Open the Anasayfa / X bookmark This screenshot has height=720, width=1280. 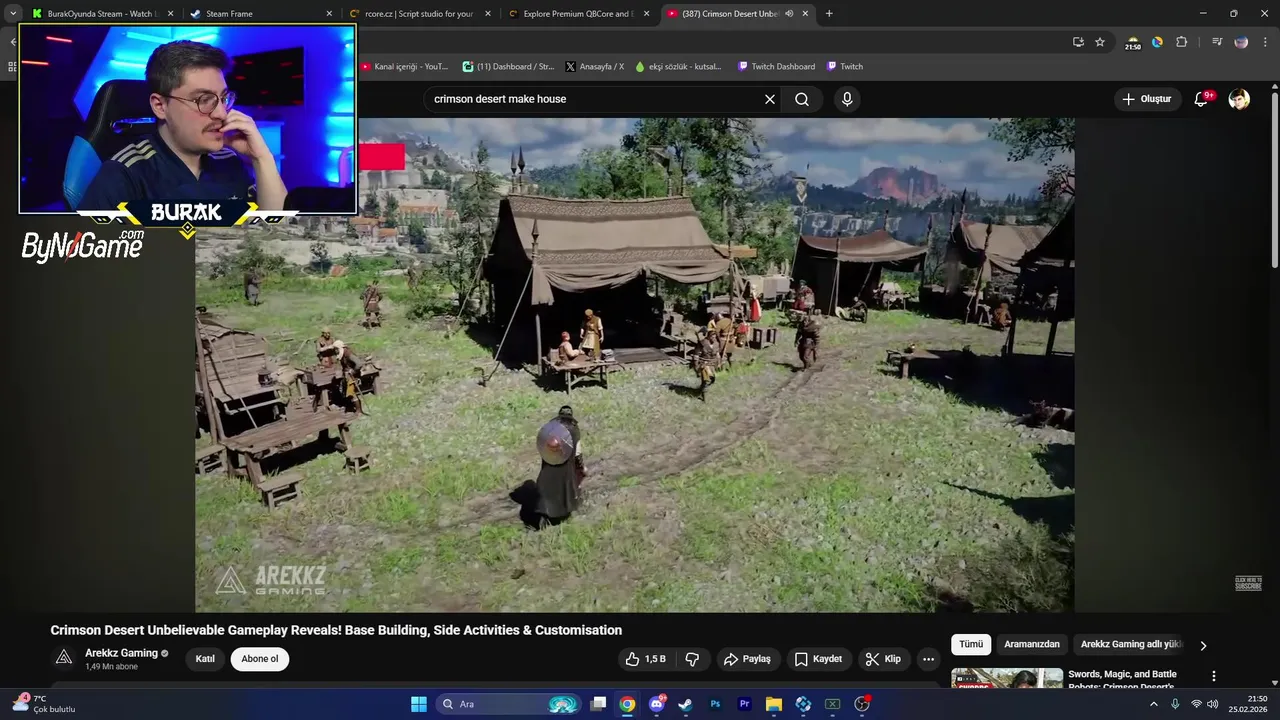pyautogui.click(x=594, y=66)
